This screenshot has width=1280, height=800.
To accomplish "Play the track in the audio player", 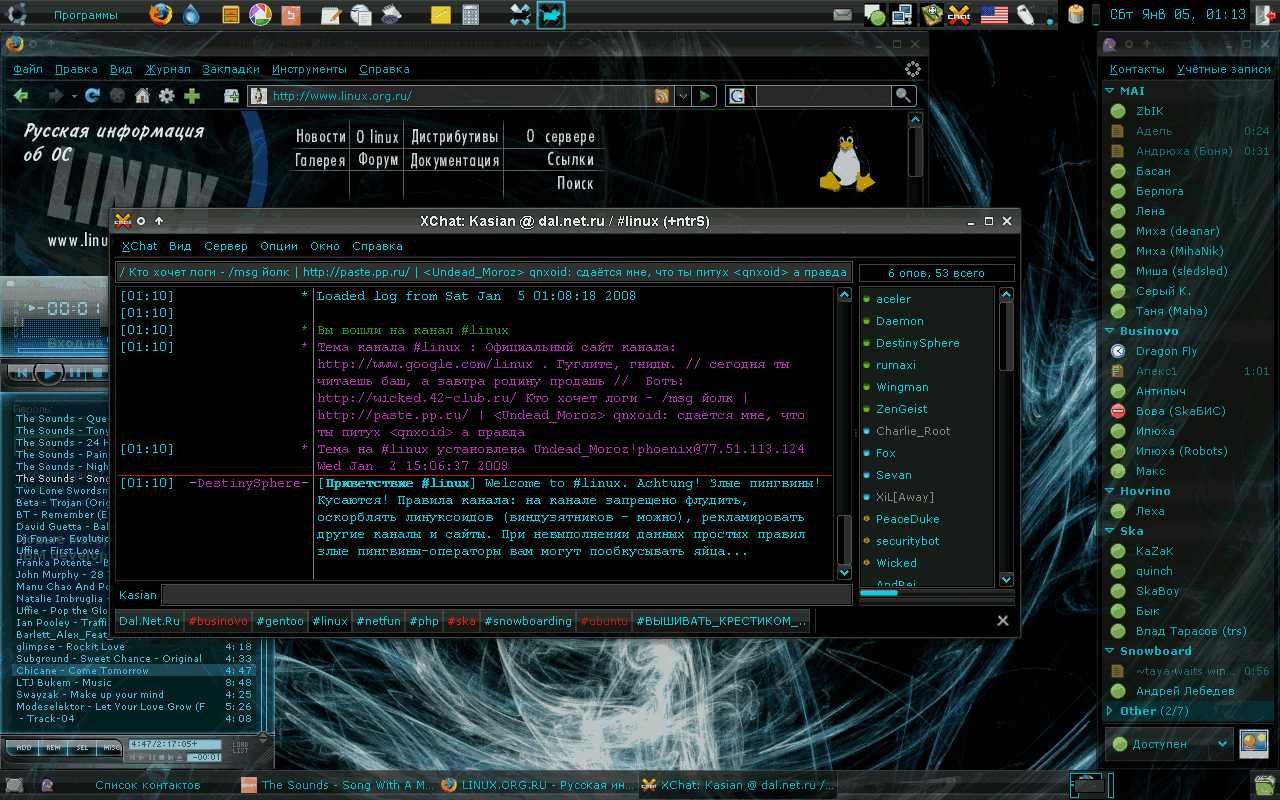I will (47, 373).
